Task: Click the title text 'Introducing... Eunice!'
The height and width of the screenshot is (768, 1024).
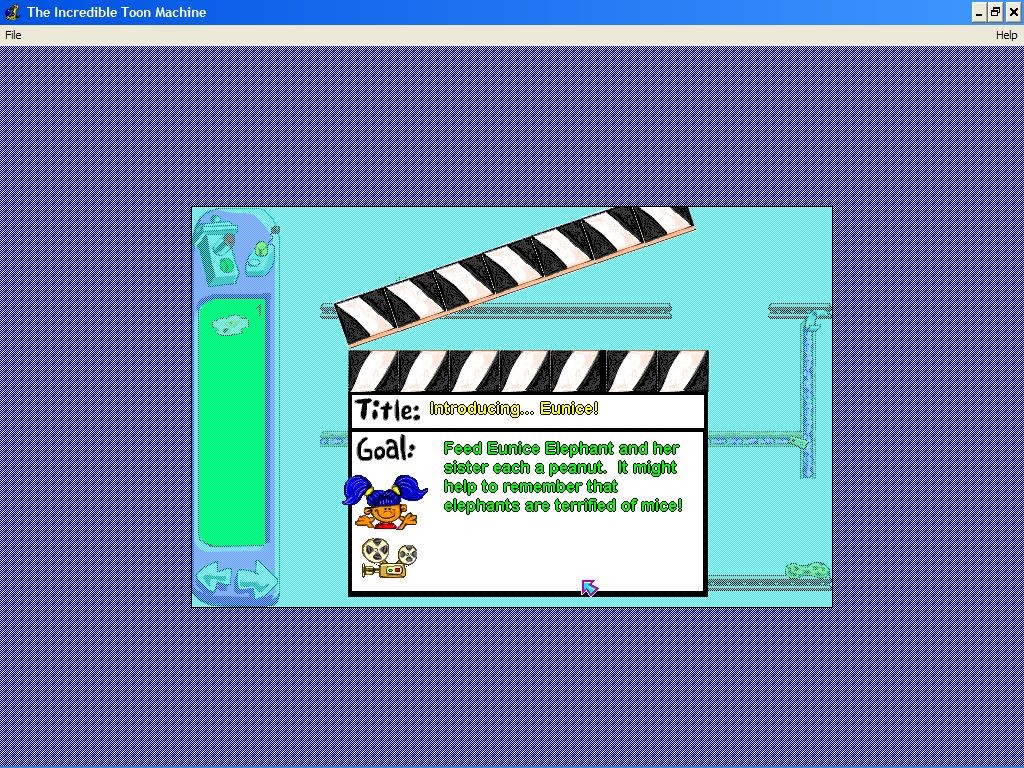Action: [x=513, y=409]
